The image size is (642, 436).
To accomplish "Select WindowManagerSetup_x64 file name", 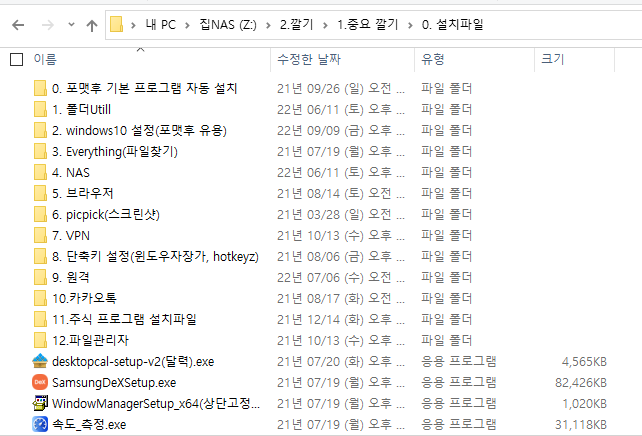I will point(156,404).
